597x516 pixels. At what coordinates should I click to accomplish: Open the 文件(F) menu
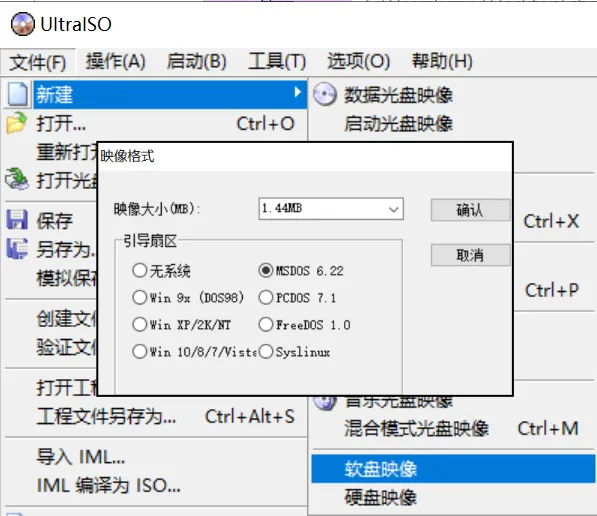coord(38,61)
